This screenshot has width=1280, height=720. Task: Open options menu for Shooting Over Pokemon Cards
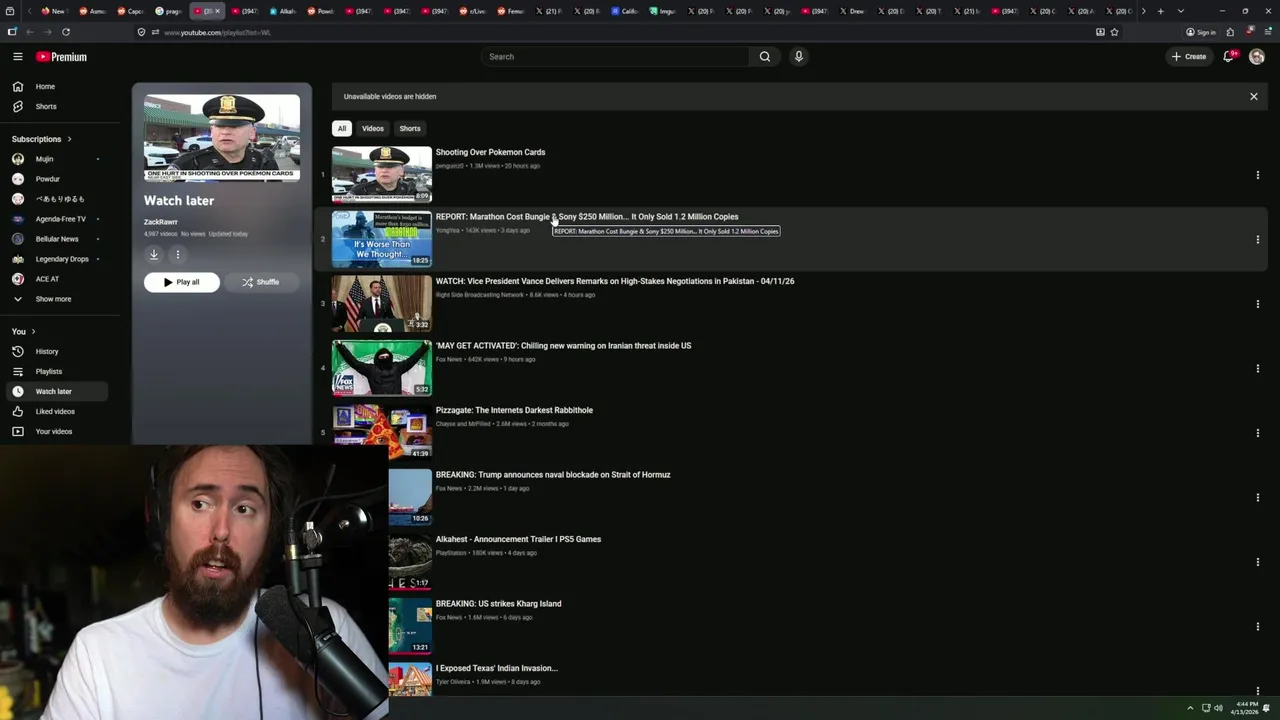point(1257,175)
